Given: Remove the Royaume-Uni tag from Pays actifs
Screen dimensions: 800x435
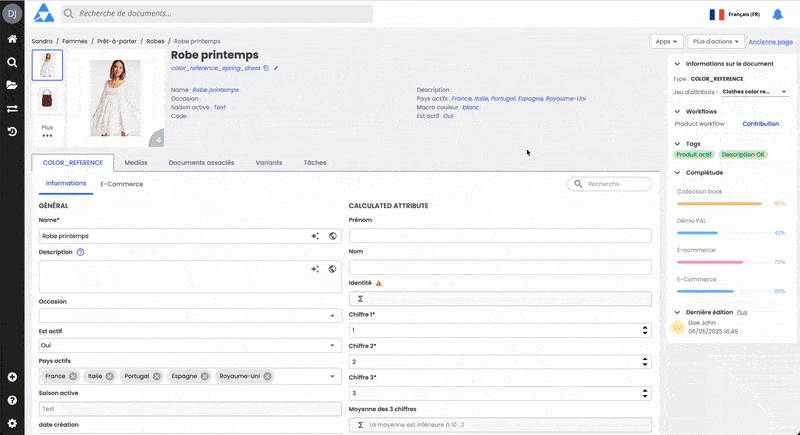Looking at the screenshot, I should pos(267,376).
